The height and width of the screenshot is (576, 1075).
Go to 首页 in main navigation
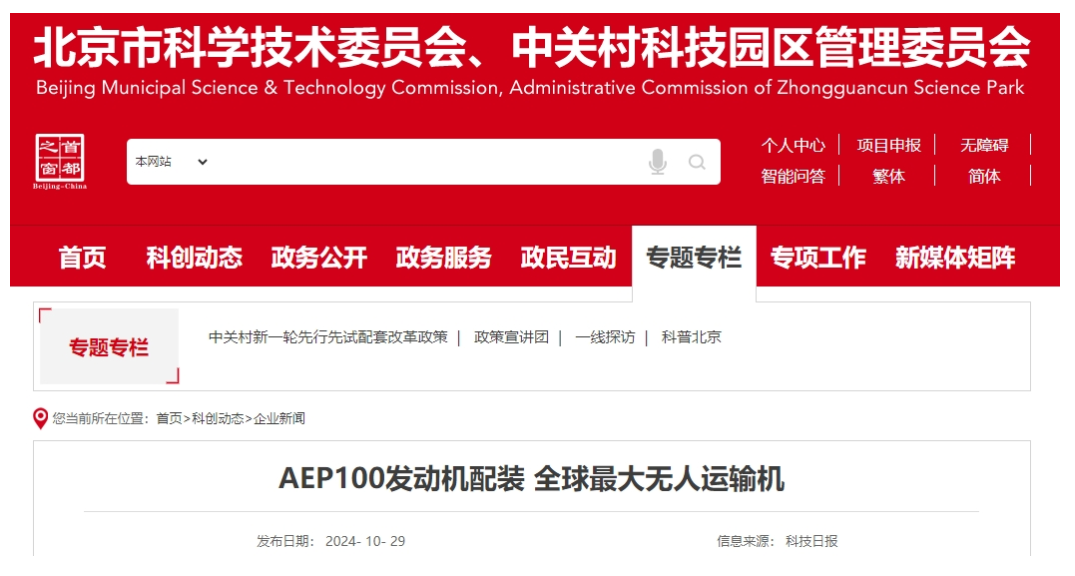click(x=82, y=257)
